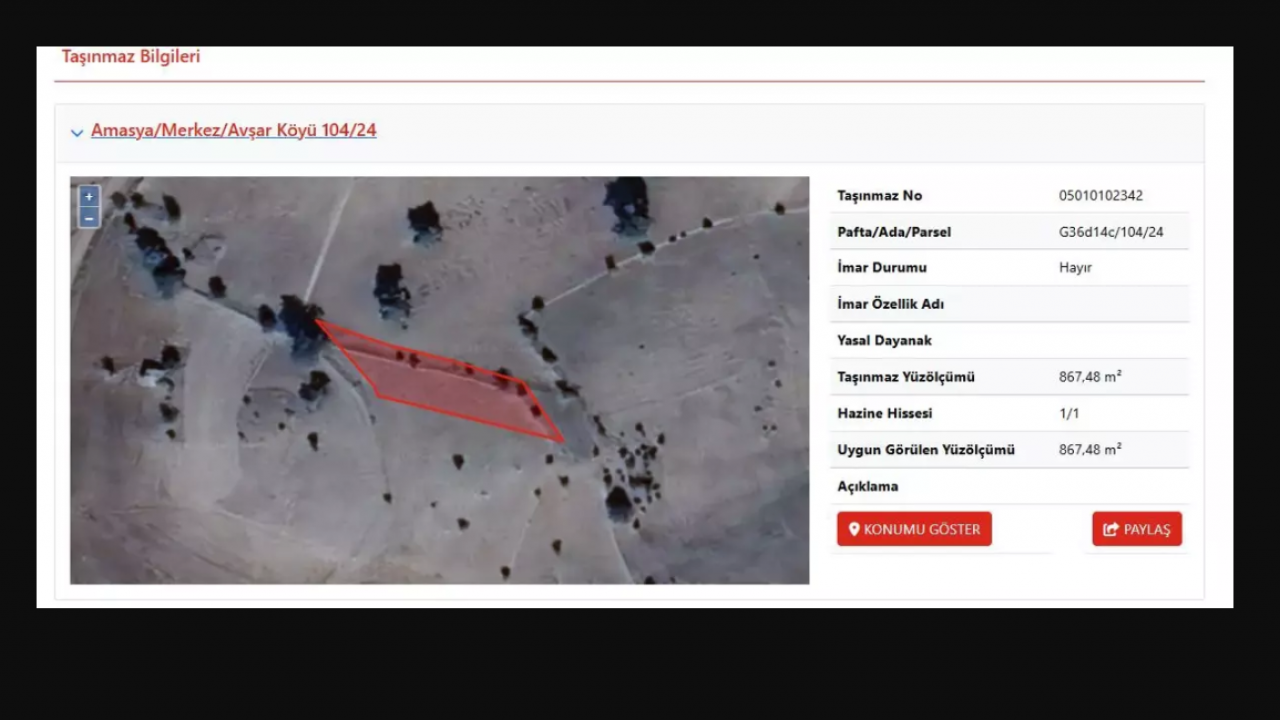Click the Yasal Dayanak row label
This screenshot has height=720, width=1280.
click(x=884, y=341)
